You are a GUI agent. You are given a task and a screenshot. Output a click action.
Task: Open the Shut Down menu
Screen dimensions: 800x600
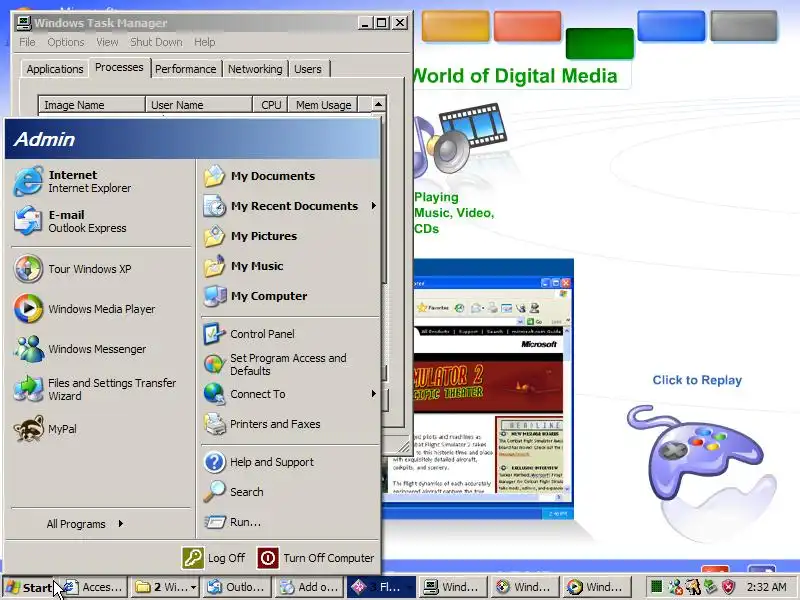pos(156,42)
